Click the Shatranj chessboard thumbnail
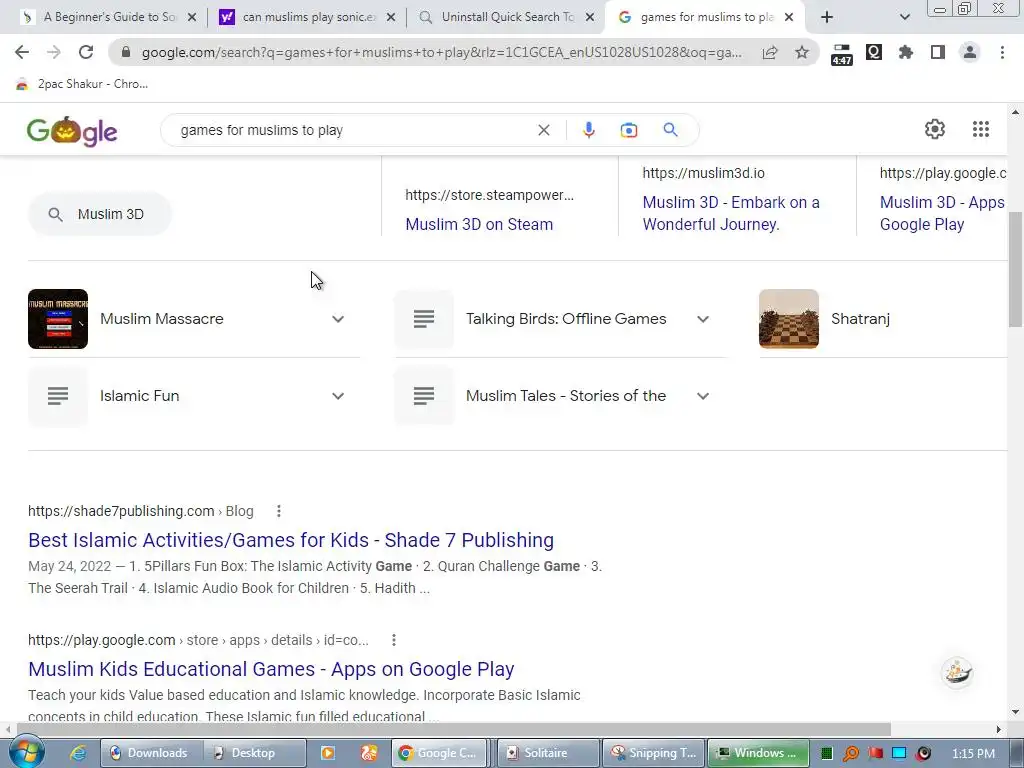This screenshot has width=1024, height=768. 788,319
